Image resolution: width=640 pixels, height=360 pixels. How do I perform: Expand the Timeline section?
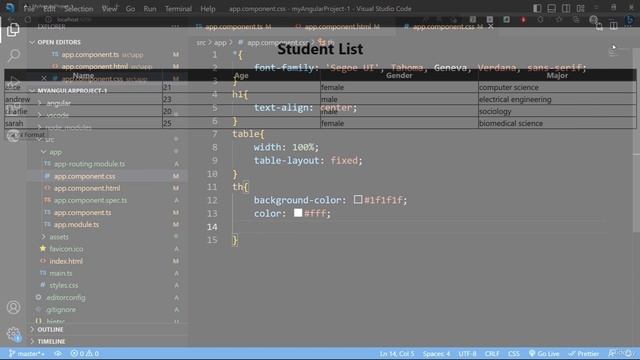51,341
